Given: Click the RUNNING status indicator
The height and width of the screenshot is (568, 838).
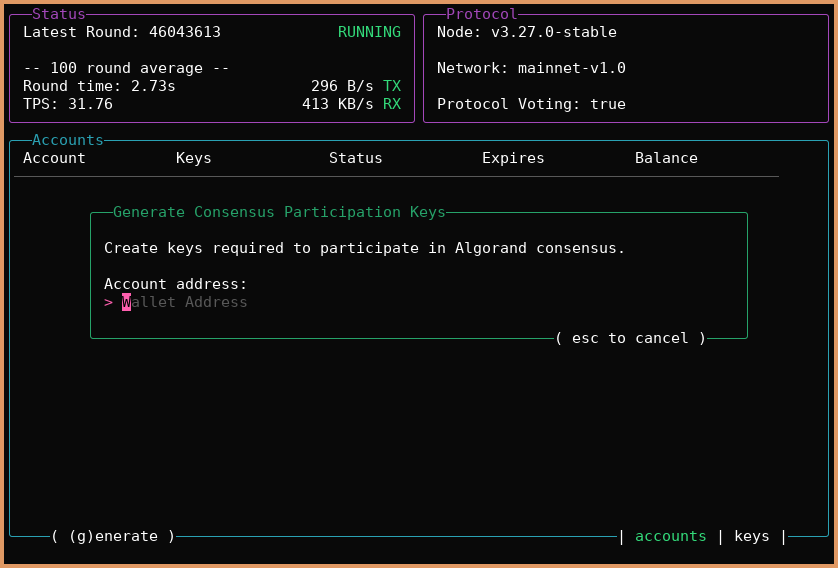Looking at the screenshot, I should (x=369, y=32).
